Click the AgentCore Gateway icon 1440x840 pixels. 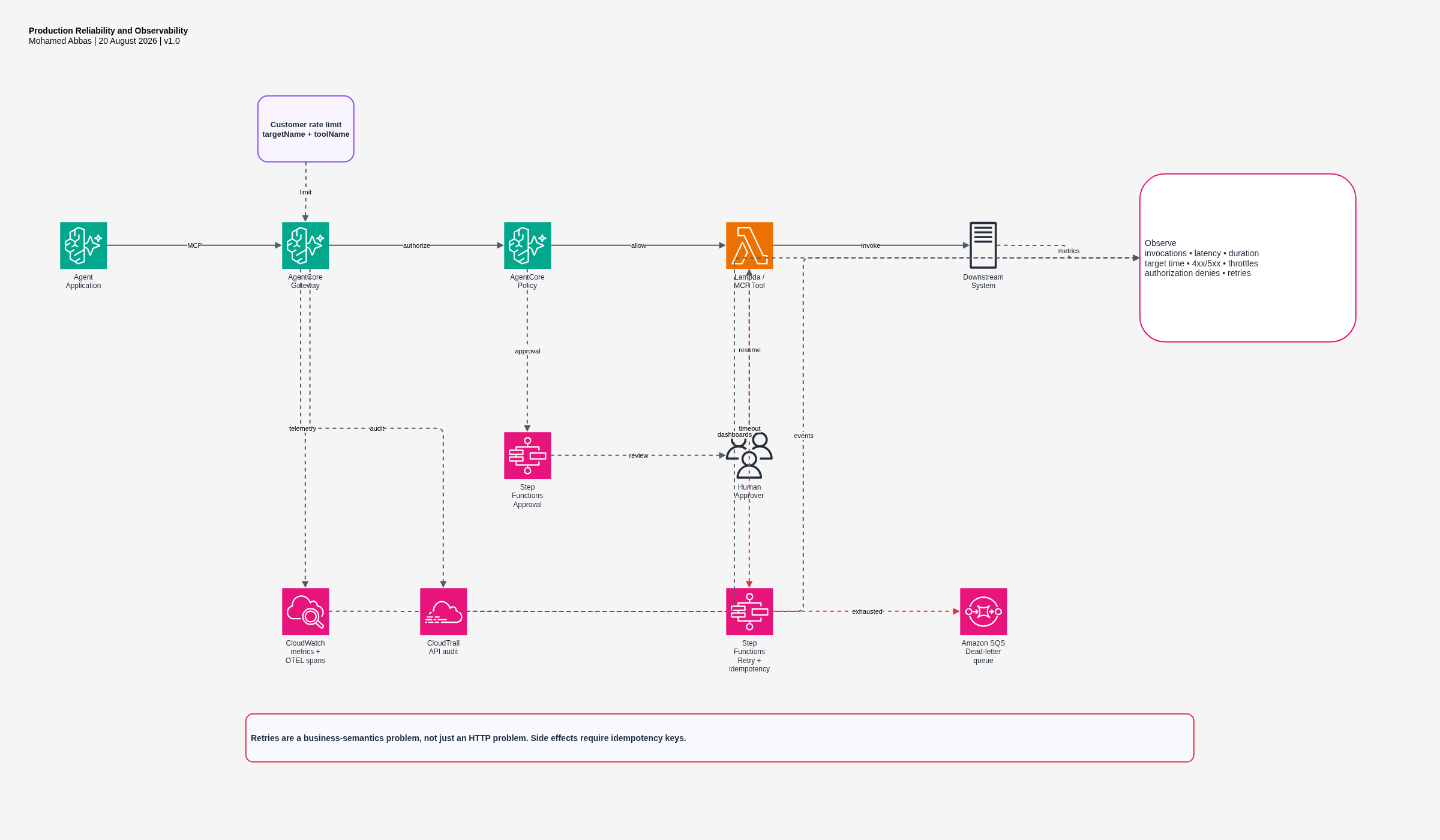[x=305, y=245]
